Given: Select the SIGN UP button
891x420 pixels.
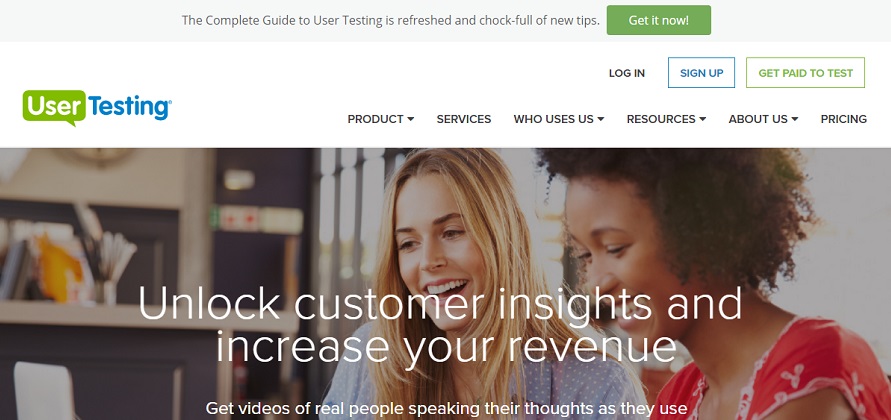Looking at the screenshot, I should pyautogui.click(x=701, y=73).
